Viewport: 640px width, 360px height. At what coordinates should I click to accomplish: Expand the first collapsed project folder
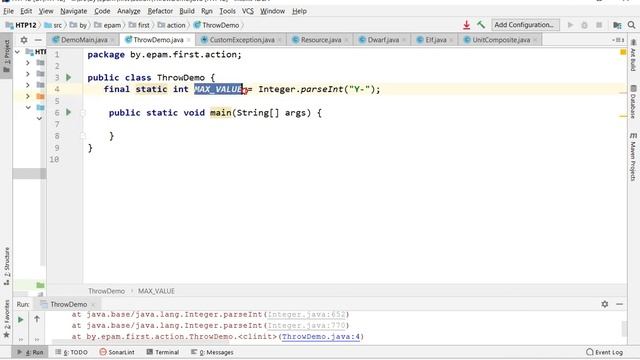coord(28,63)
